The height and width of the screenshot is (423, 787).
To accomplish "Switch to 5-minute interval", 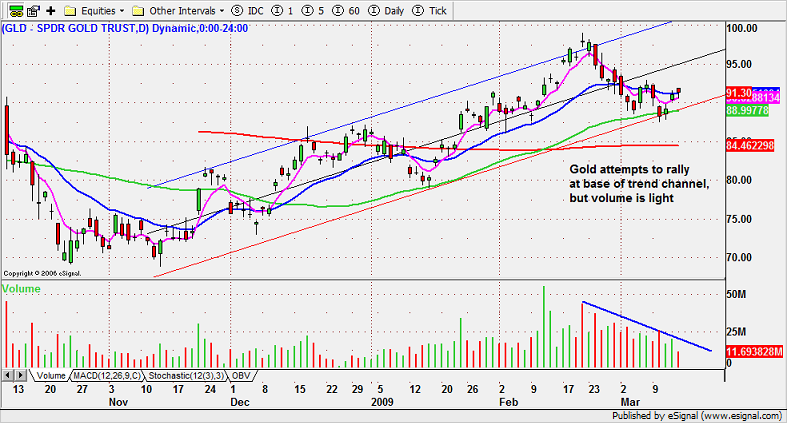I will pos(312,11).
